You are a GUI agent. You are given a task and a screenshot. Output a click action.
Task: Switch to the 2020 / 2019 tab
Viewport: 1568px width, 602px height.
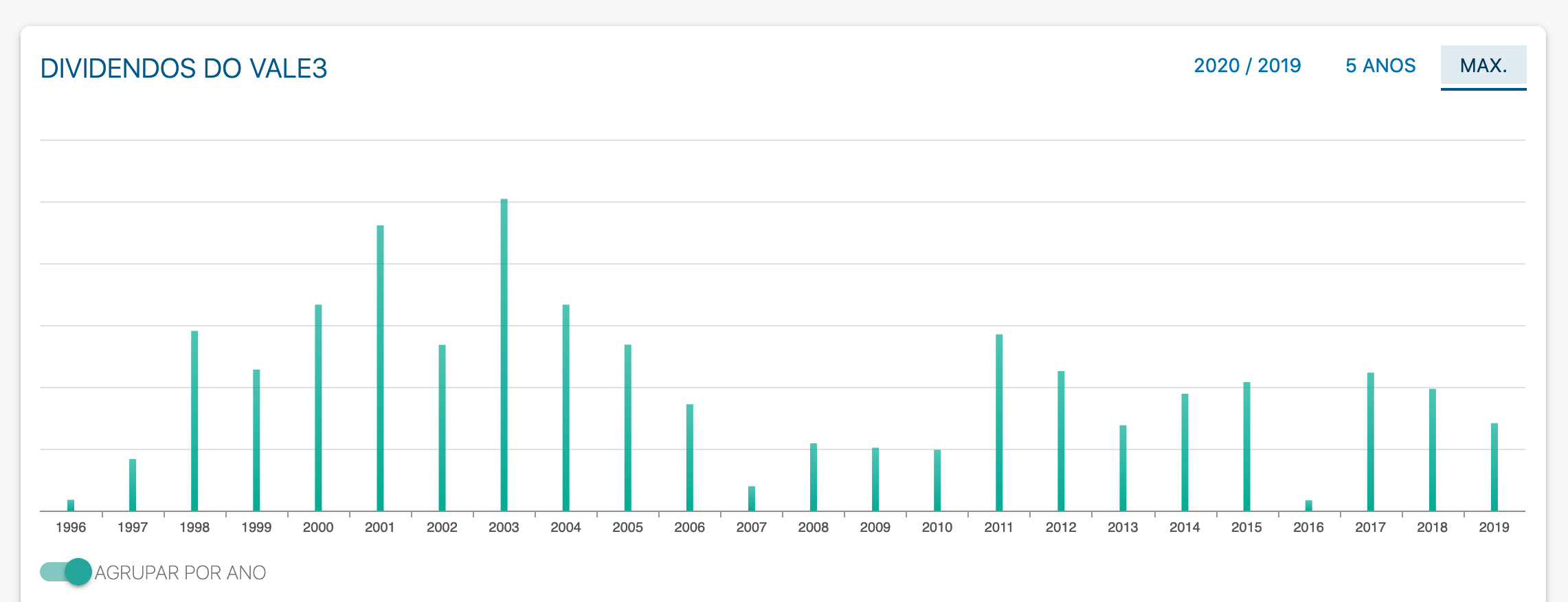tap(1247, 66)
